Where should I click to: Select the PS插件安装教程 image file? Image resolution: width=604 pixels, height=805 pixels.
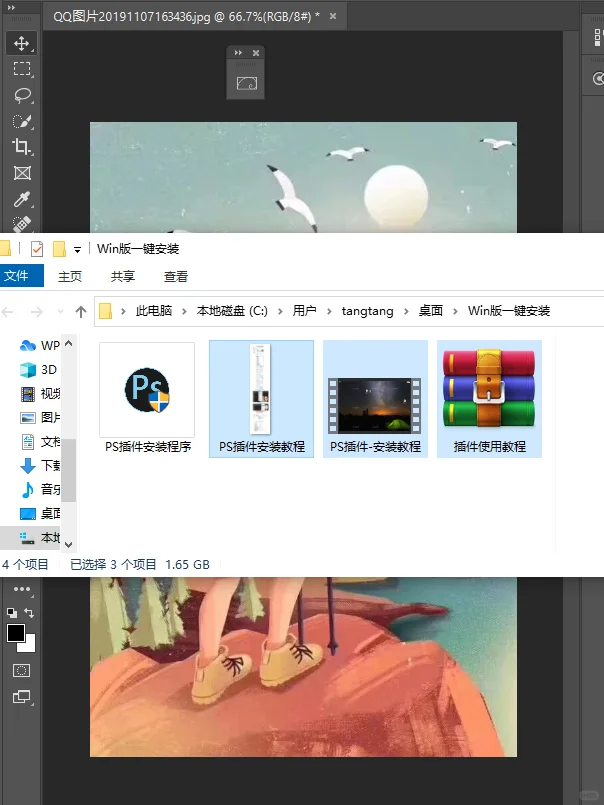[261, 398]
